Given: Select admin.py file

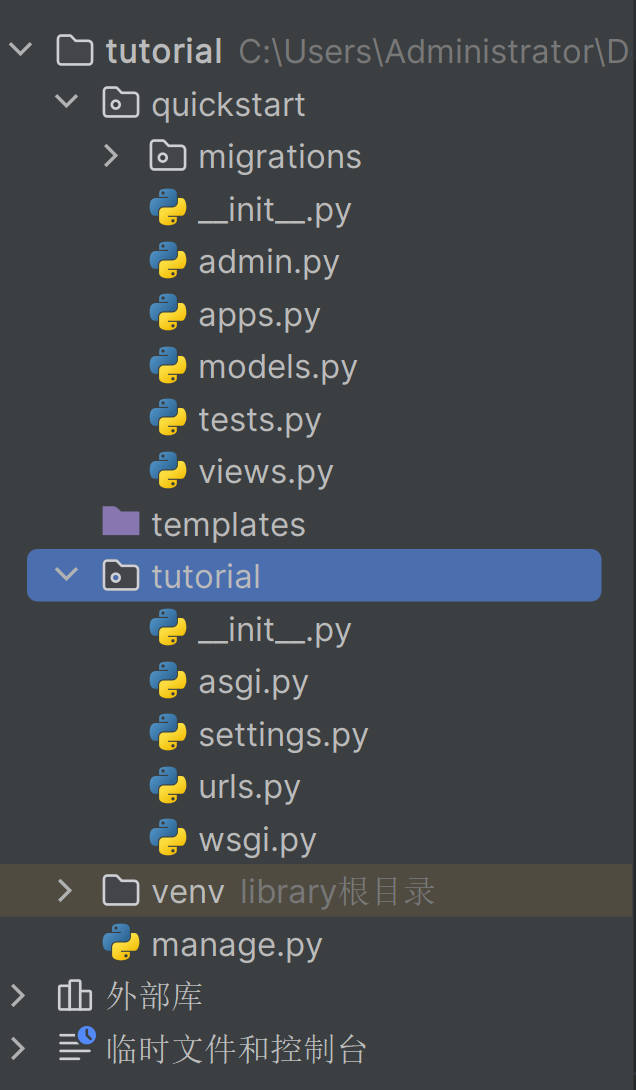Looking at the screenshot, I should coord(268,262).
